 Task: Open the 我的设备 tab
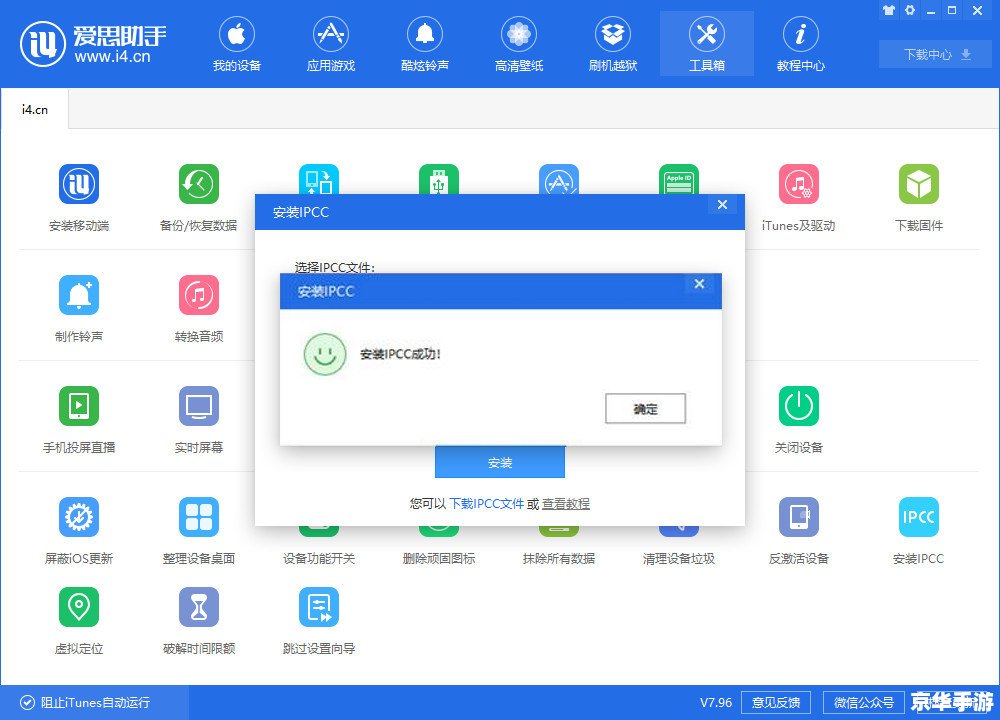point(236,44)
